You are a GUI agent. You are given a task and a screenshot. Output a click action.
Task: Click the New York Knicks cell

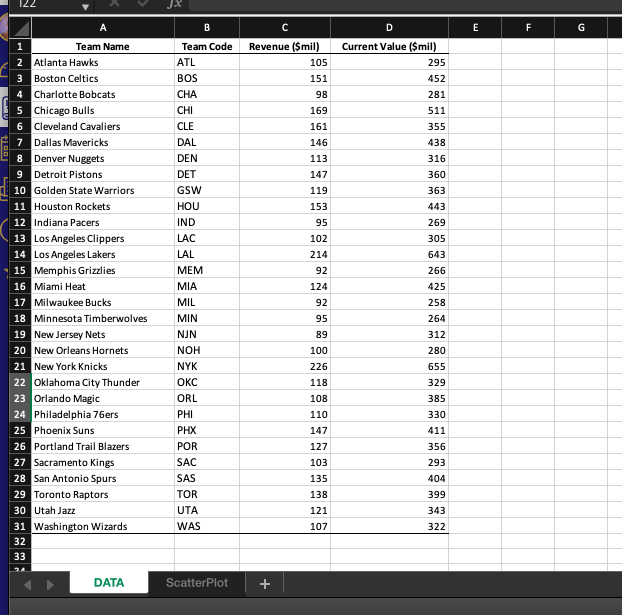point(103,367)
